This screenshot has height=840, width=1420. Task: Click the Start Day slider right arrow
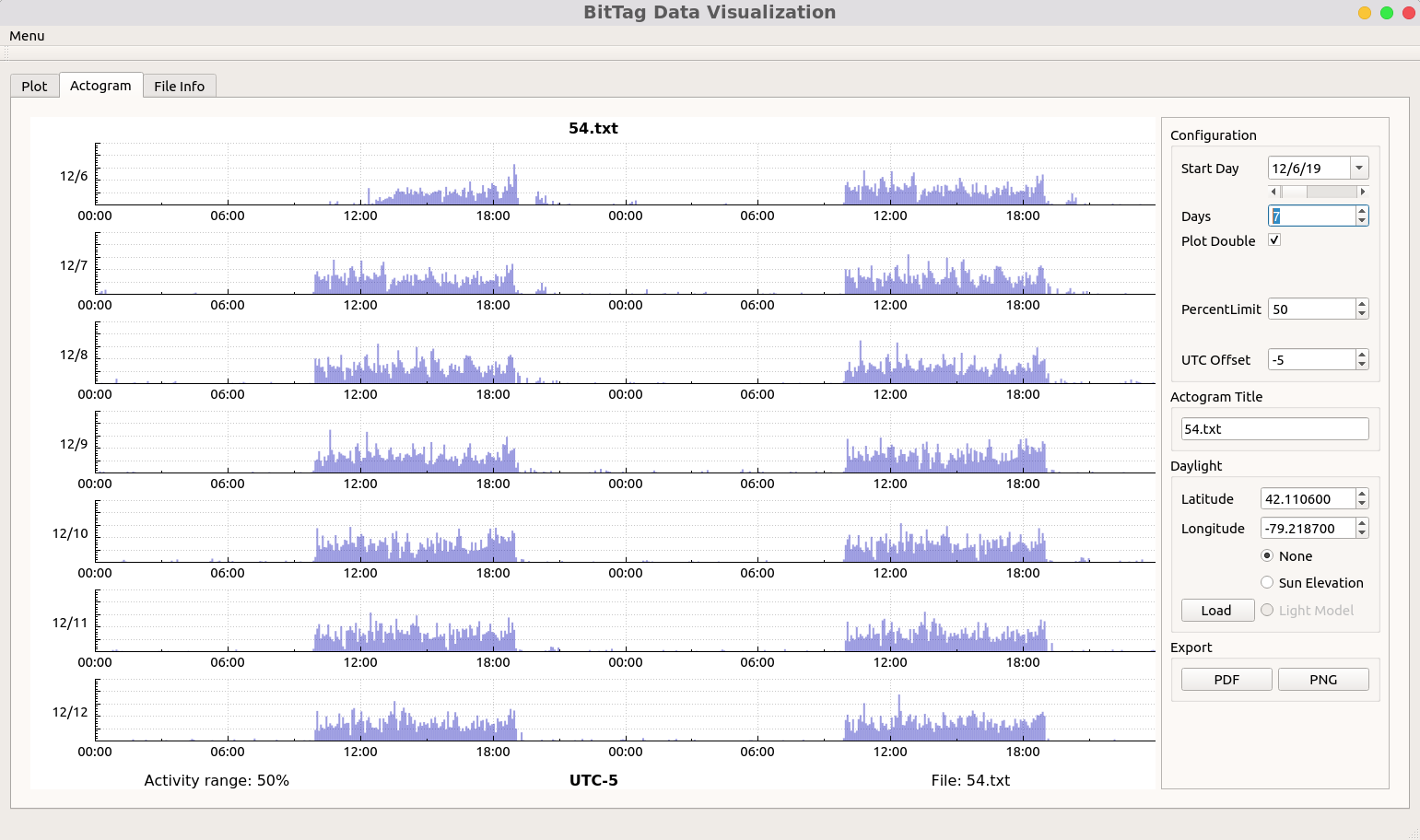(1363, 192)
